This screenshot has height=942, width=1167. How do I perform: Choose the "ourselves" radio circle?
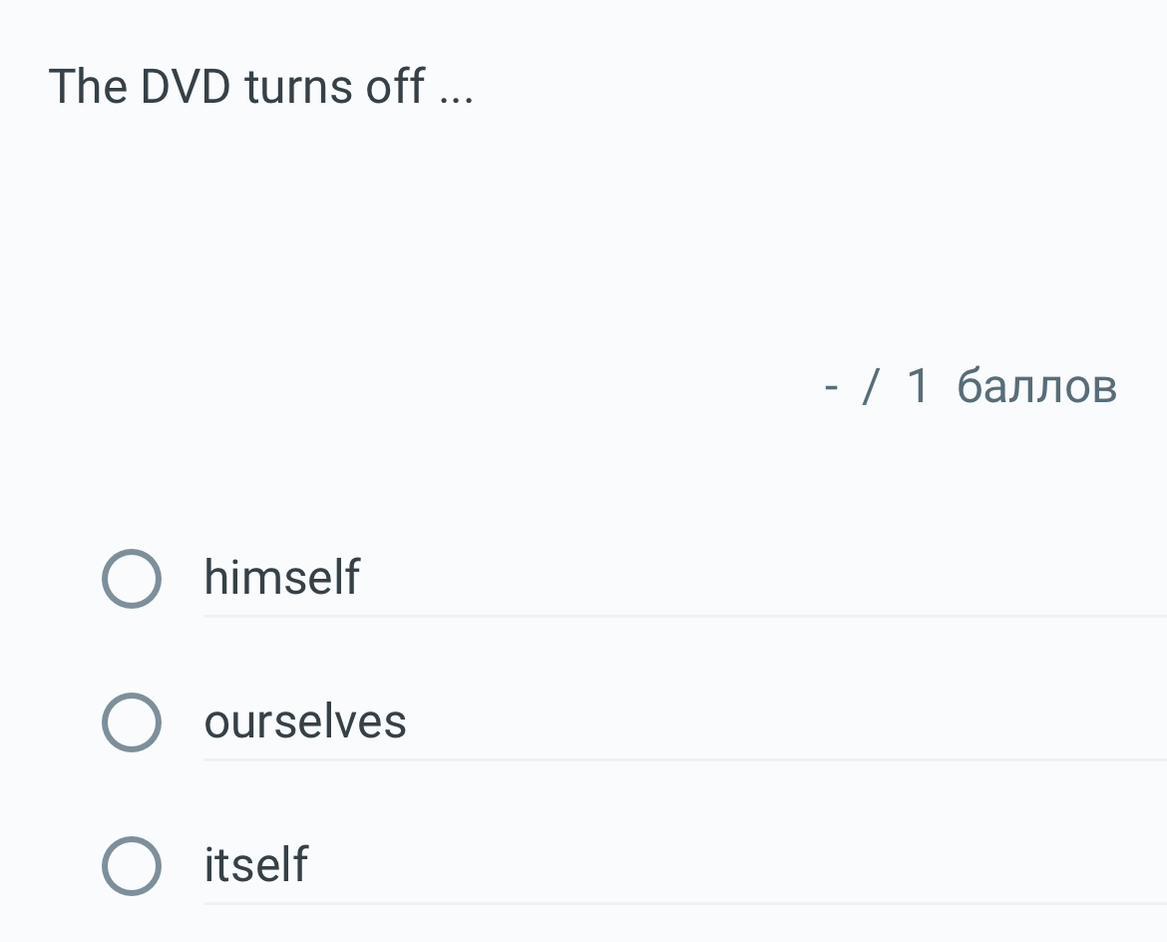[x=131, y=722]
